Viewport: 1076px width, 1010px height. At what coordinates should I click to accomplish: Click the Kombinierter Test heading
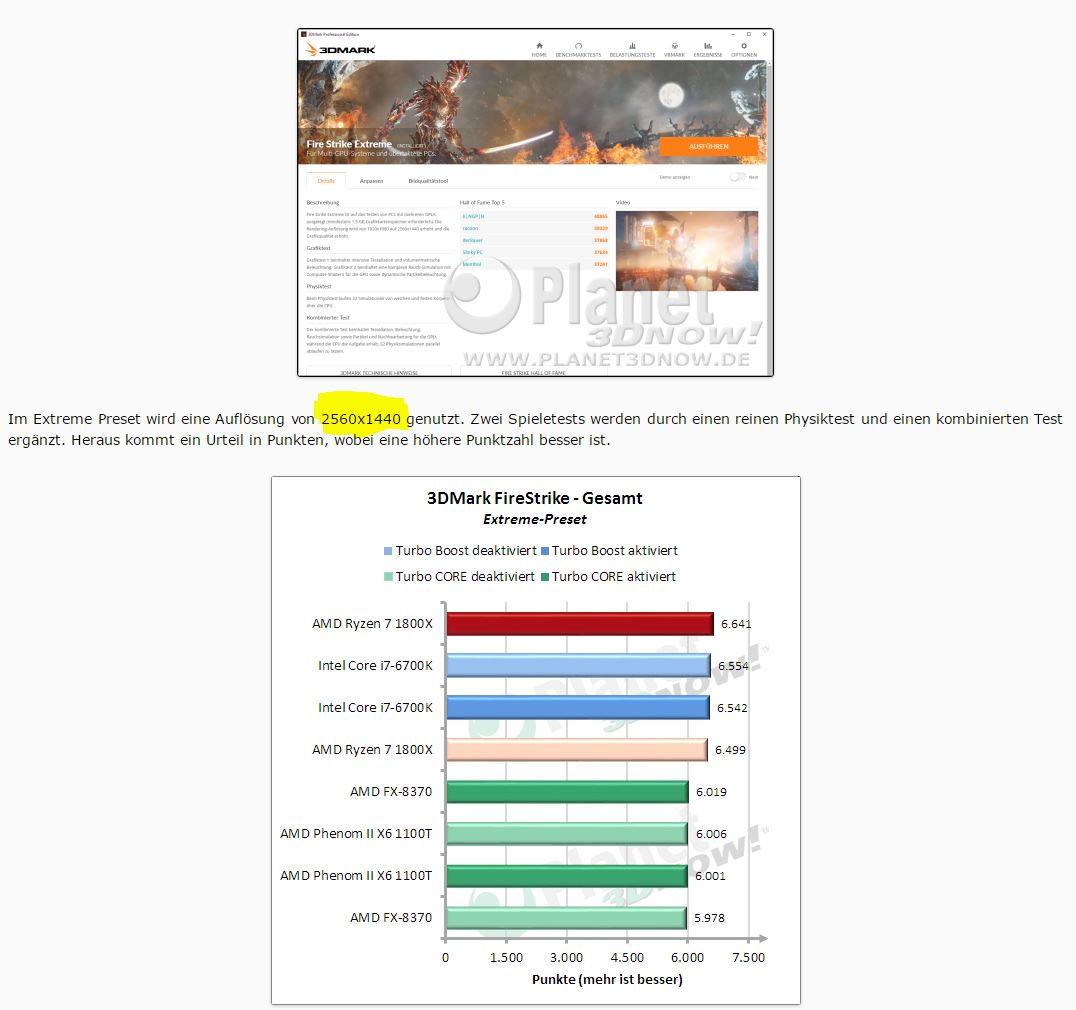point(328,318)
